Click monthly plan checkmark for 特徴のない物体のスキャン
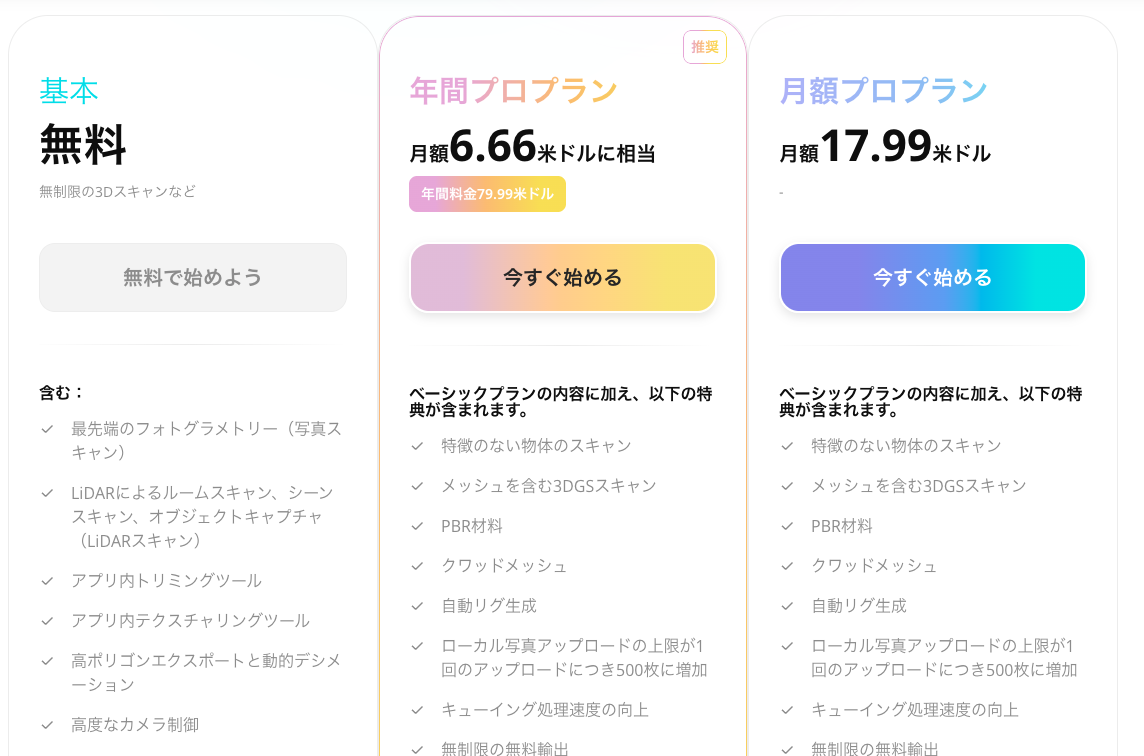The image size is (1144, 756). [x=787, y=446]
